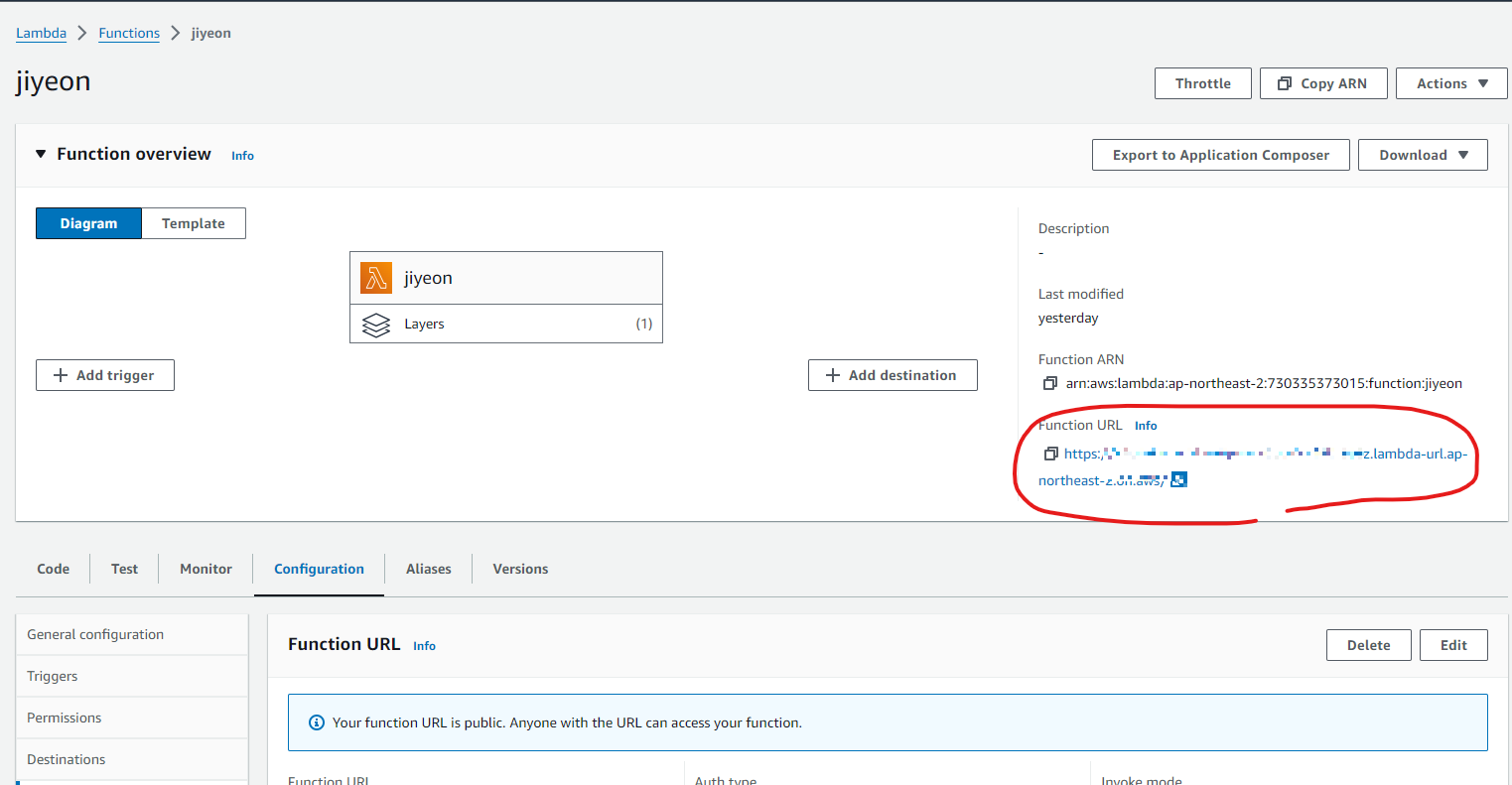The height and width of the screenshot is (785, 1512).
Task: Copy the function ARN with Copy ARN
Action: click(1322, 83)
